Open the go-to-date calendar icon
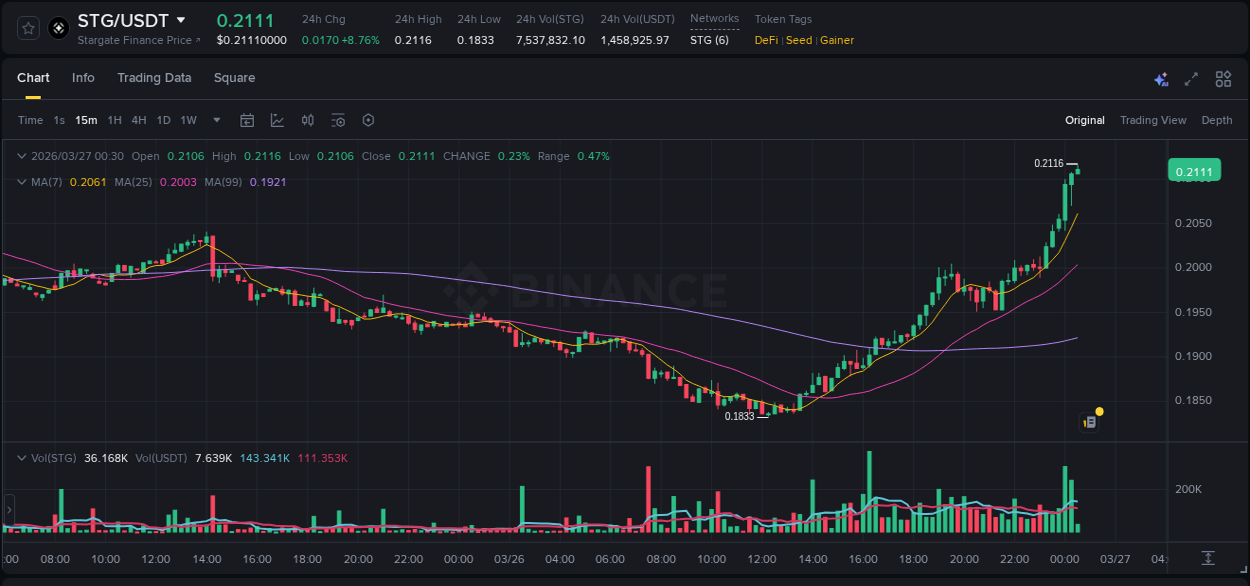This screenshot has height=586, width=1250. point(247,120)
